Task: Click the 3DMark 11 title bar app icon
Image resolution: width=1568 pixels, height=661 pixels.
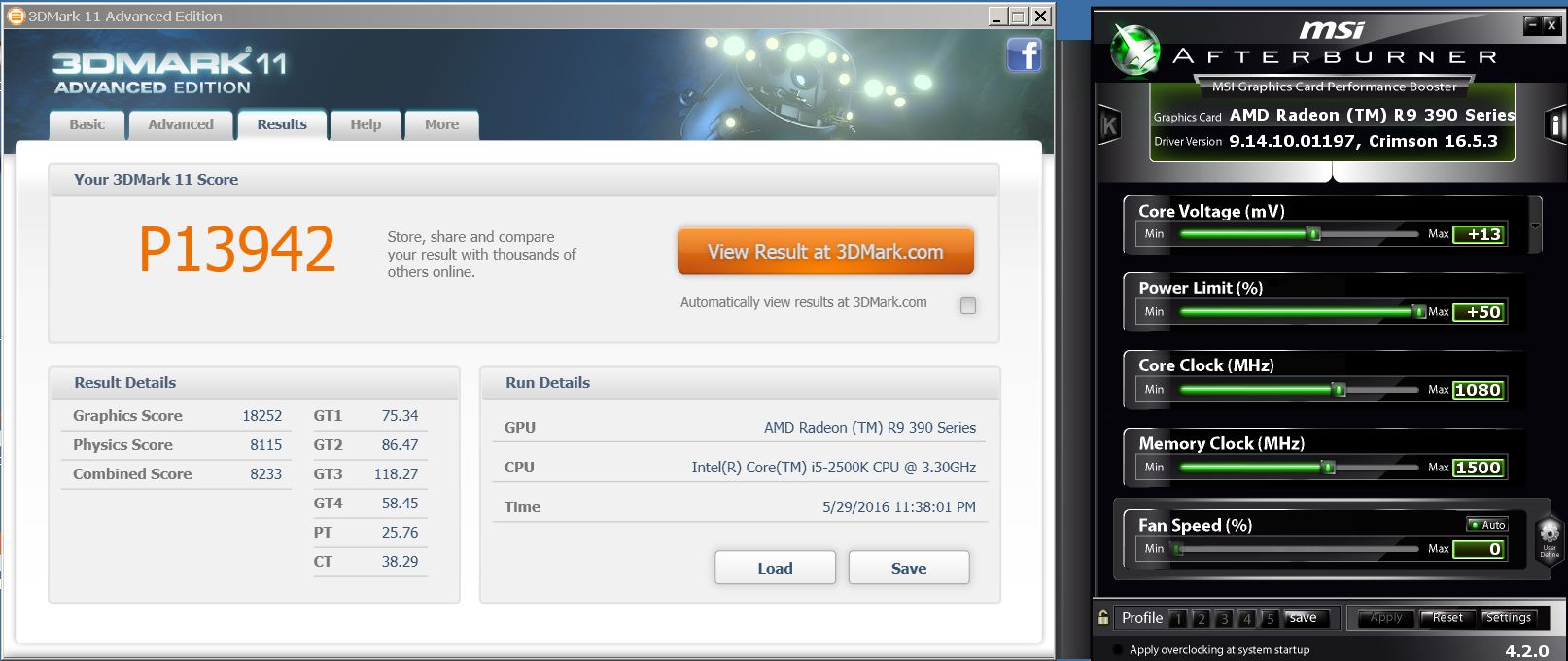Action: coord(16,16)
